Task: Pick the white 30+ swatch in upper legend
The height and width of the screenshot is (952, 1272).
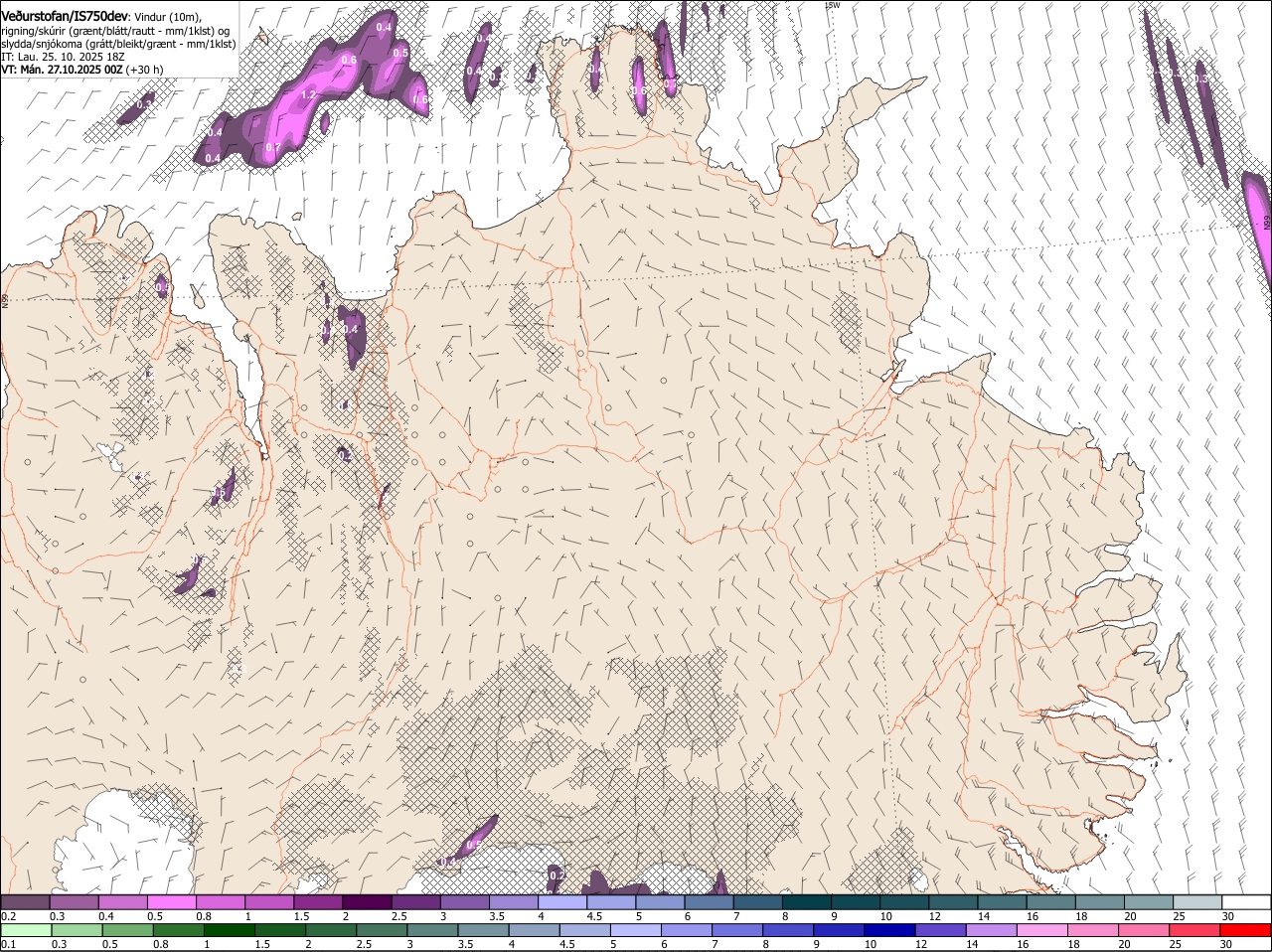Action: [1246, 901]
